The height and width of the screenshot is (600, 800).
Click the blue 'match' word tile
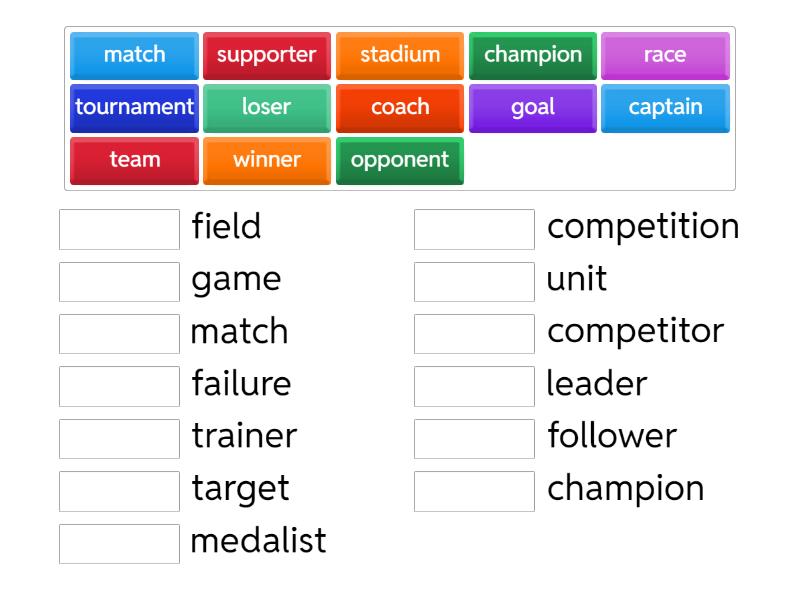point(134,55)
